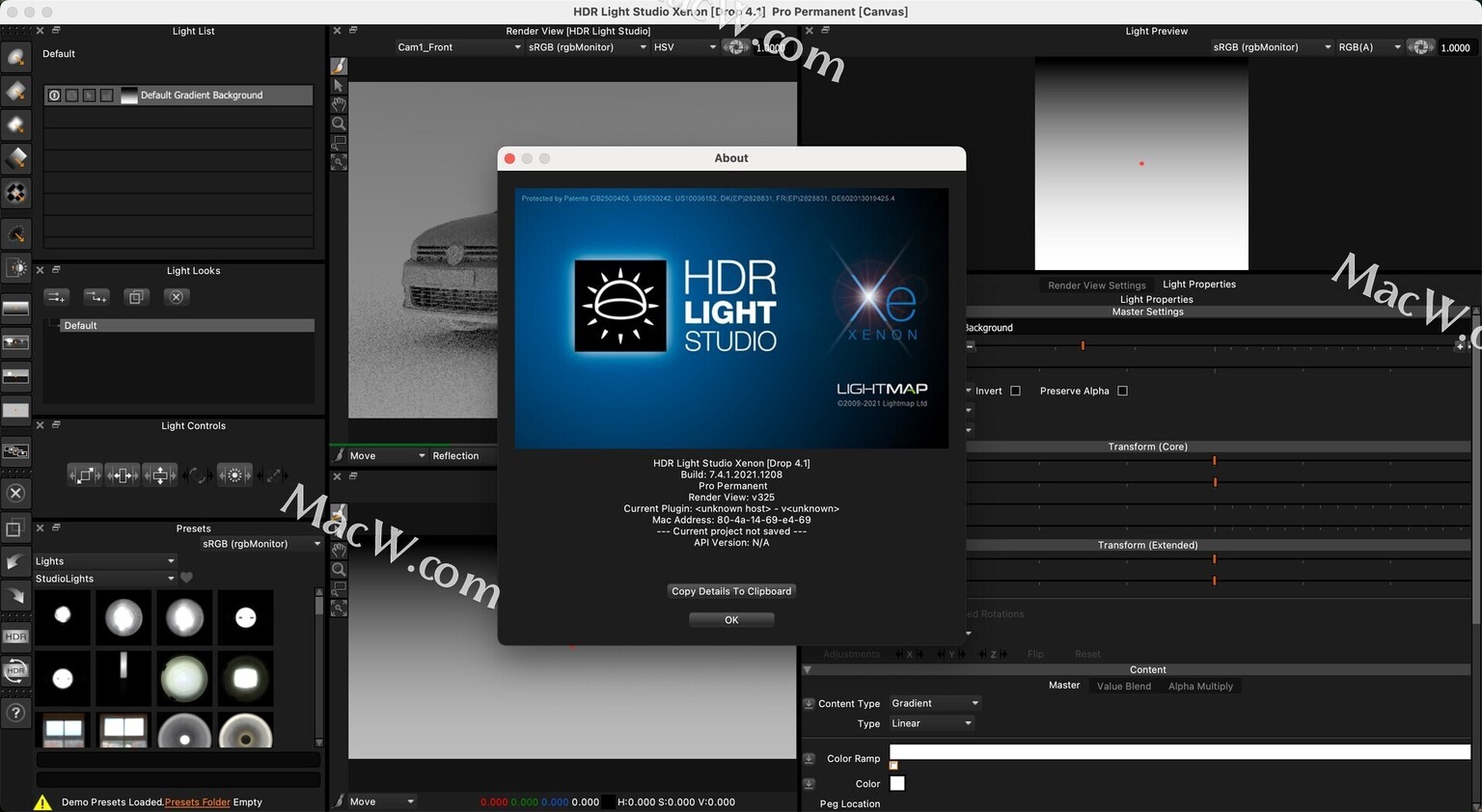Select Default Gradient Background light row
1482x812 pixels.
coord(178,95)
